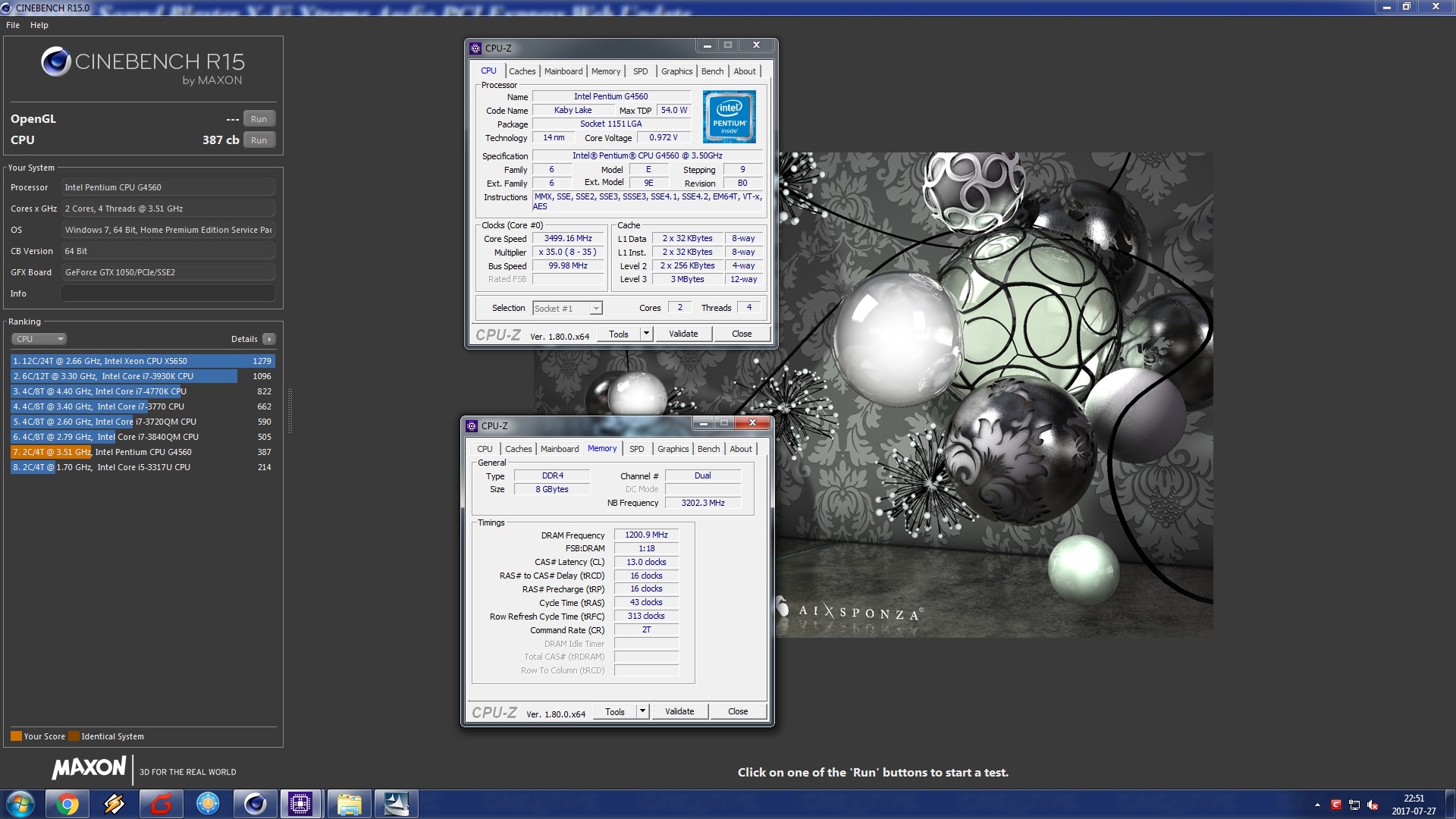Open the CPU ranking type dropdown
Screen dimensions: 1456x819
(x=39, y=339)
